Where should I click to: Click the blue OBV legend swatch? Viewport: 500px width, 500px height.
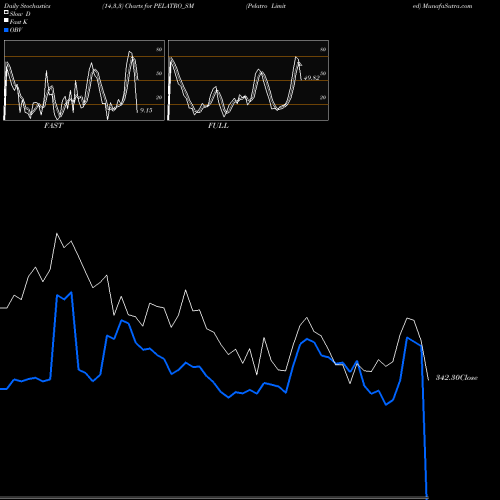click(6, 30)
